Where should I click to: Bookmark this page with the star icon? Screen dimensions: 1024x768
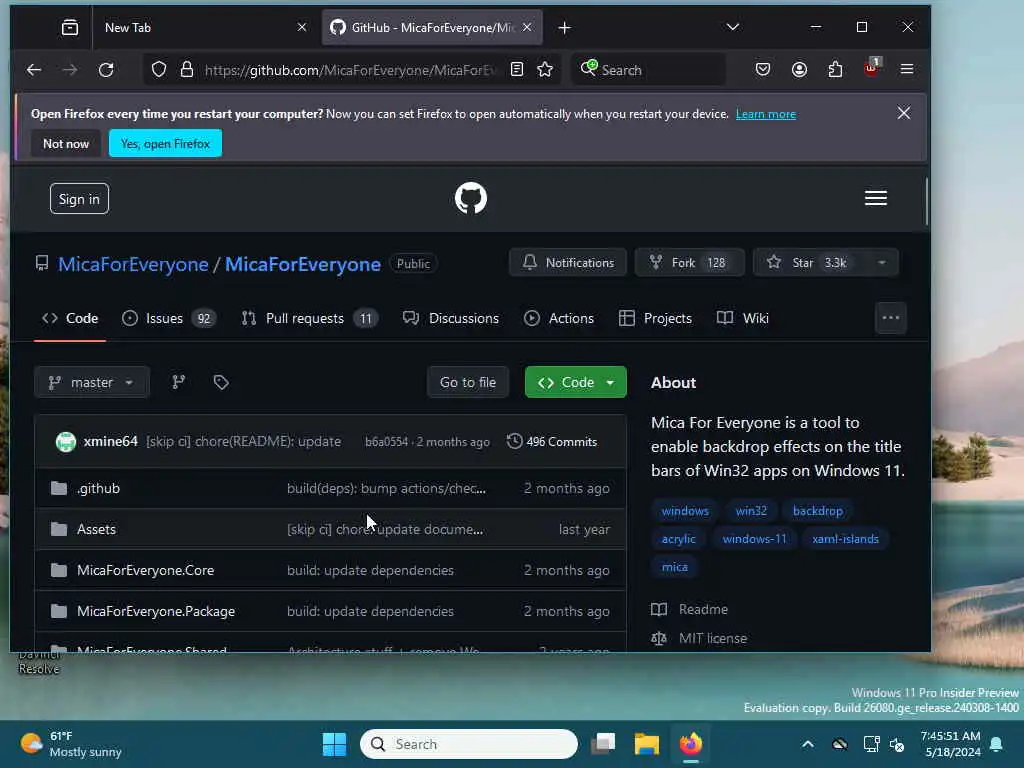point(545,69)
